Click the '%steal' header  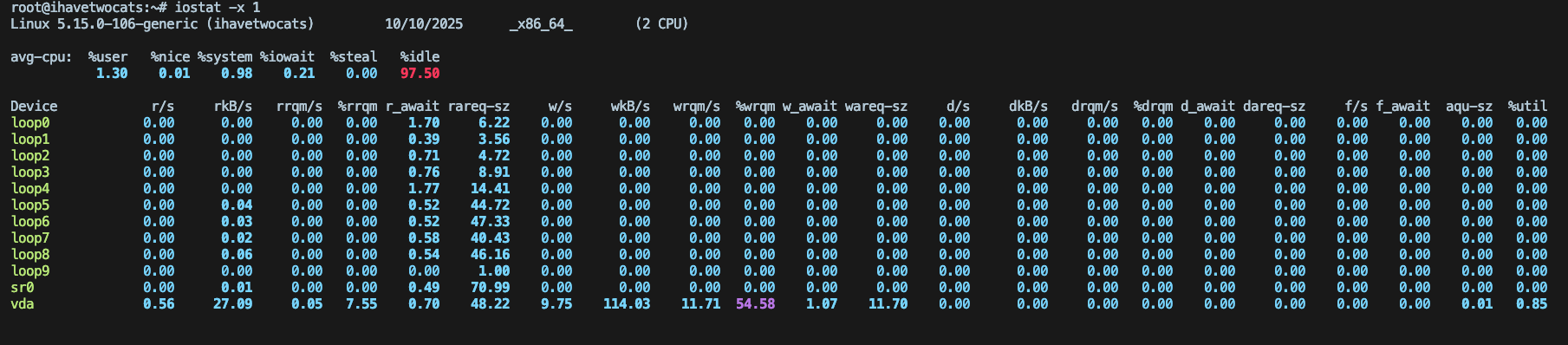point(354,57)
